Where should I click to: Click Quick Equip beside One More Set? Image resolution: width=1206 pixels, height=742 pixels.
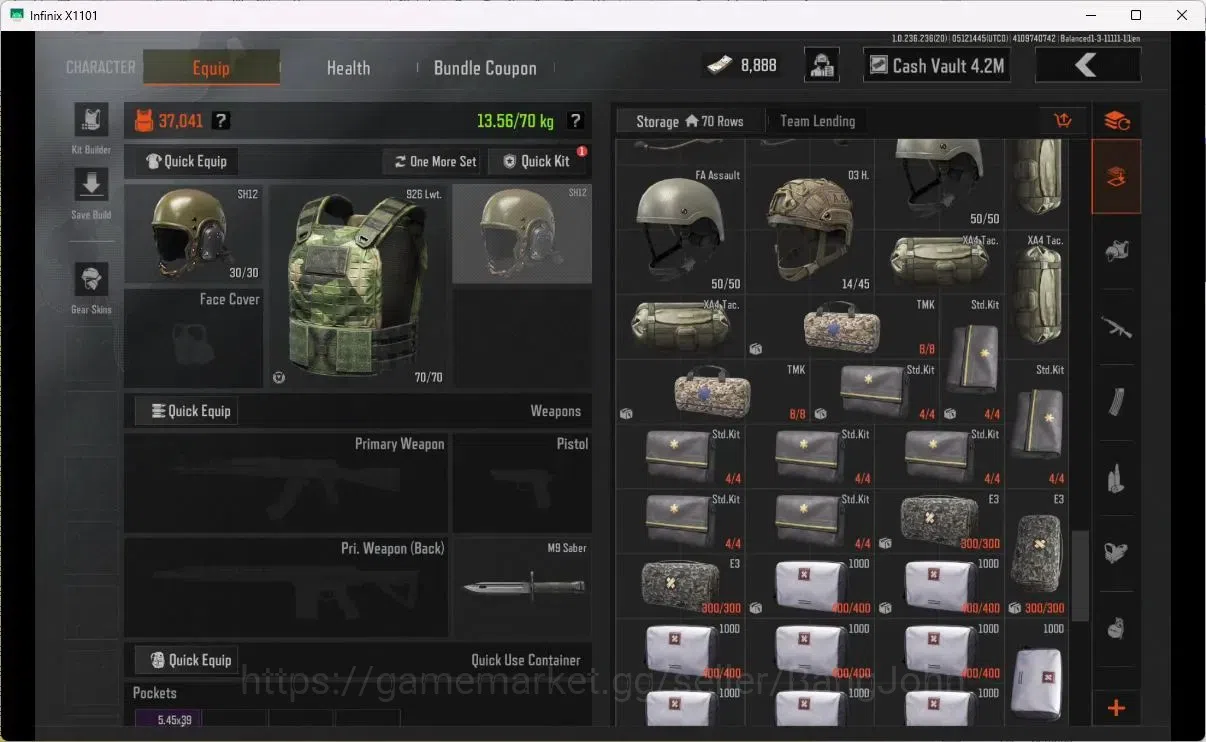pyautogui.click(x=186, y=161)
